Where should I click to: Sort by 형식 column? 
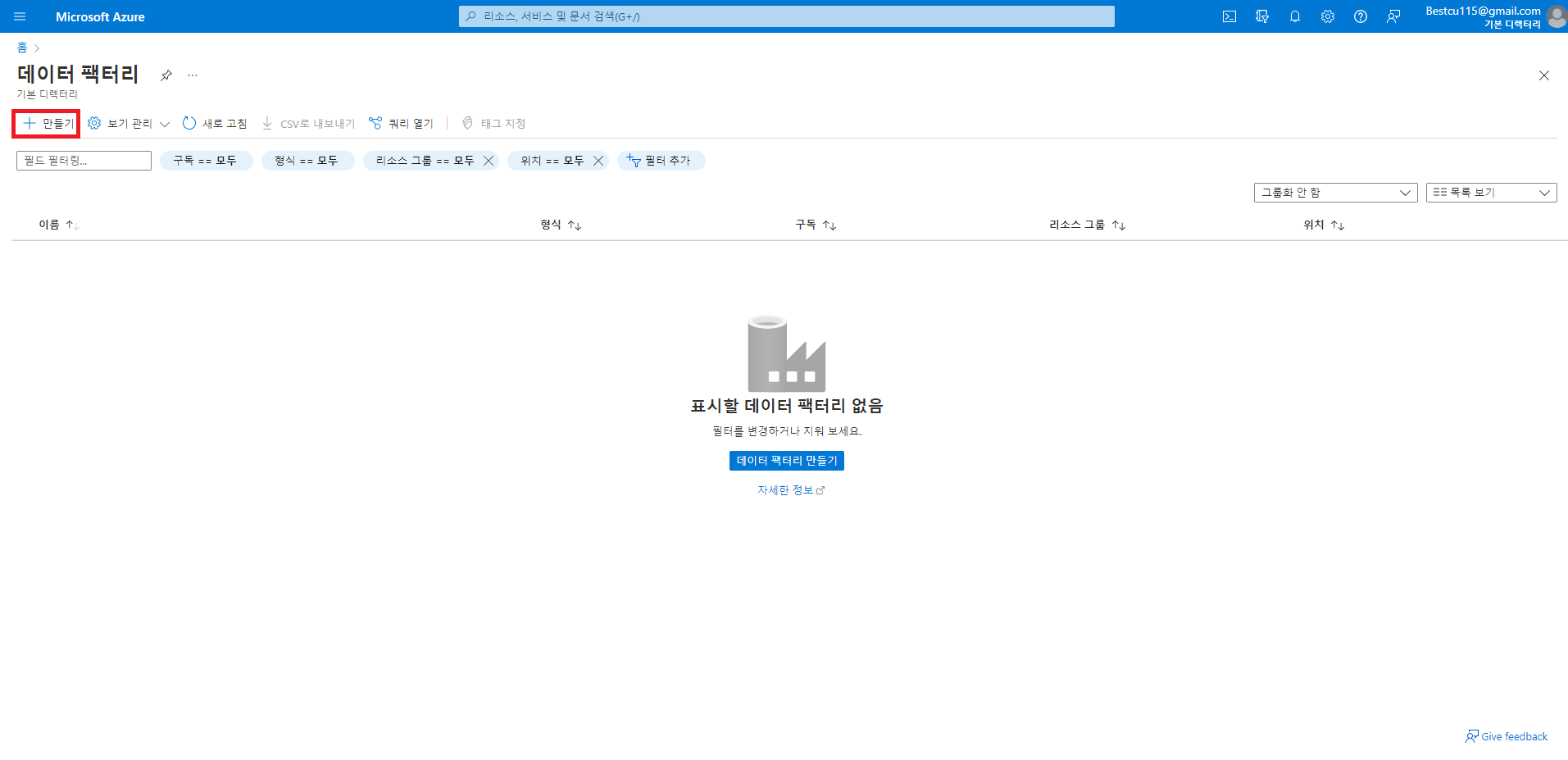pyautogui.click(x=561, y=225)
